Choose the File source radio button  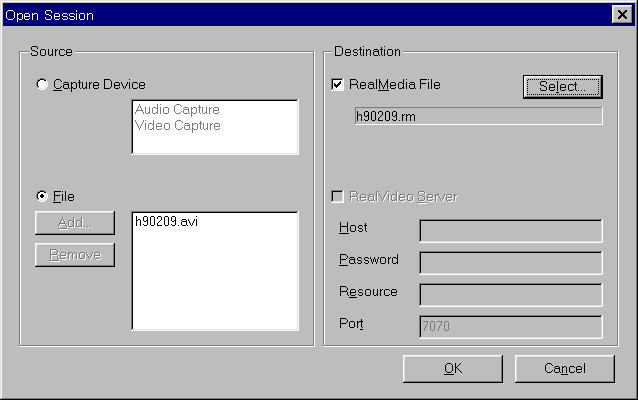42,197
